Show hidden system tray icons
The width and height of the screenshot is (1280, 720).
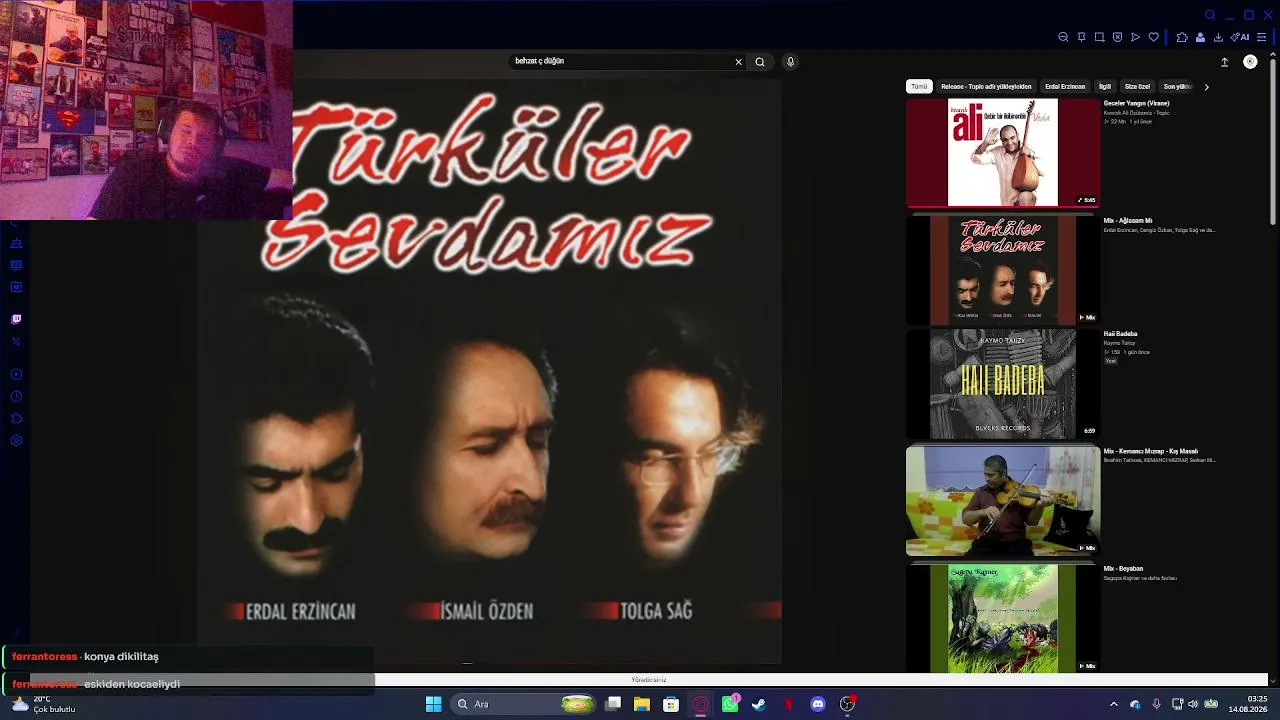point(1114,704)
